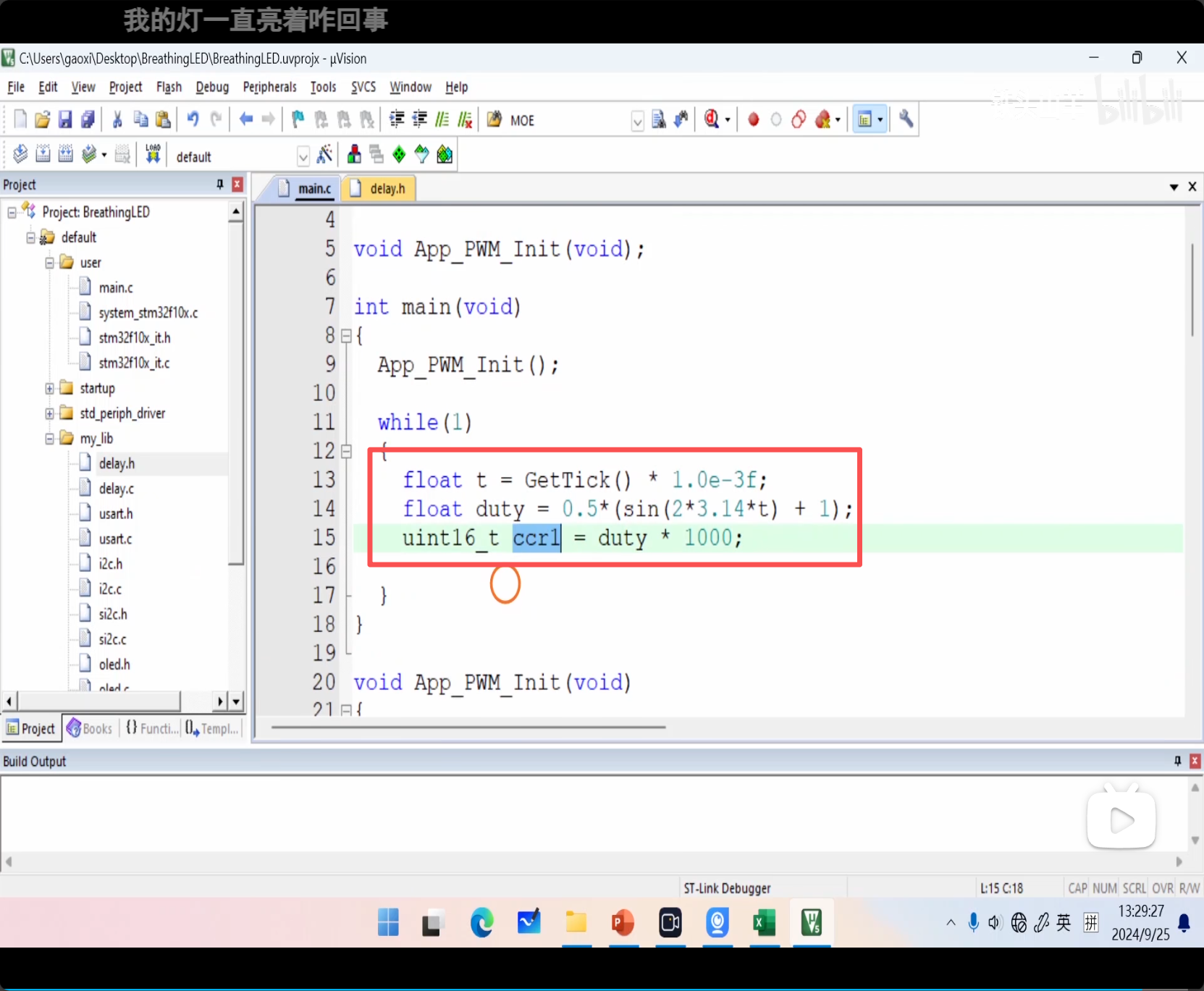The image size is (1204, 991).
Task: Collapse the my_lib folder
Action: point(50,439)
